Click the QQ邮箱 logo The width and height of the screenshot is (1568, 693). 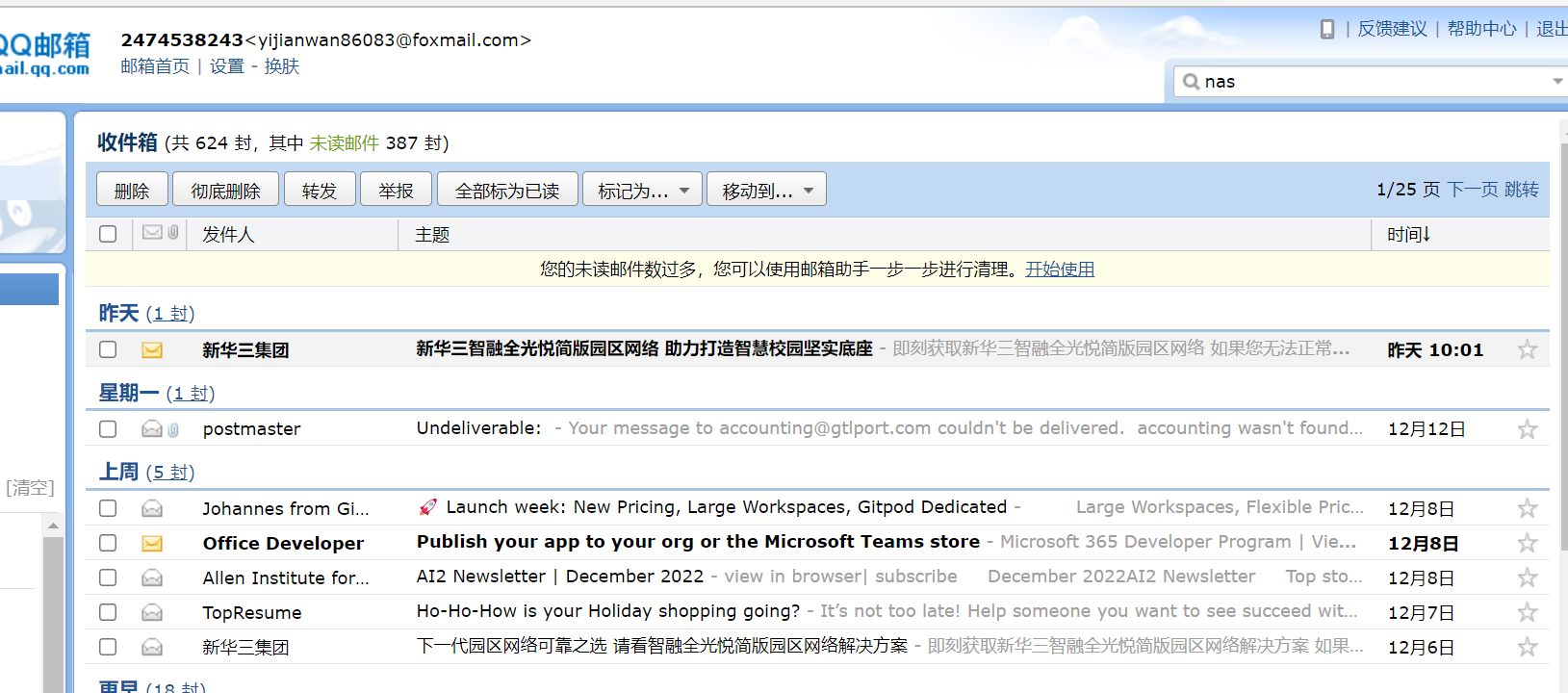(x=44, y=54)
